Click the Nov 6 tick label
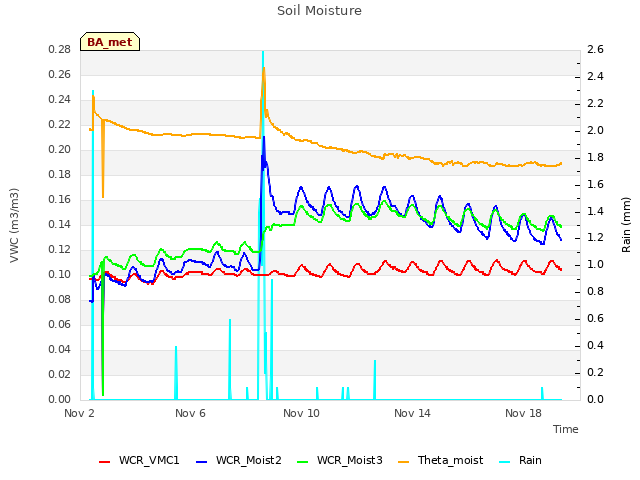This screenshot has width=640, height=480. (x=190, y=413)
